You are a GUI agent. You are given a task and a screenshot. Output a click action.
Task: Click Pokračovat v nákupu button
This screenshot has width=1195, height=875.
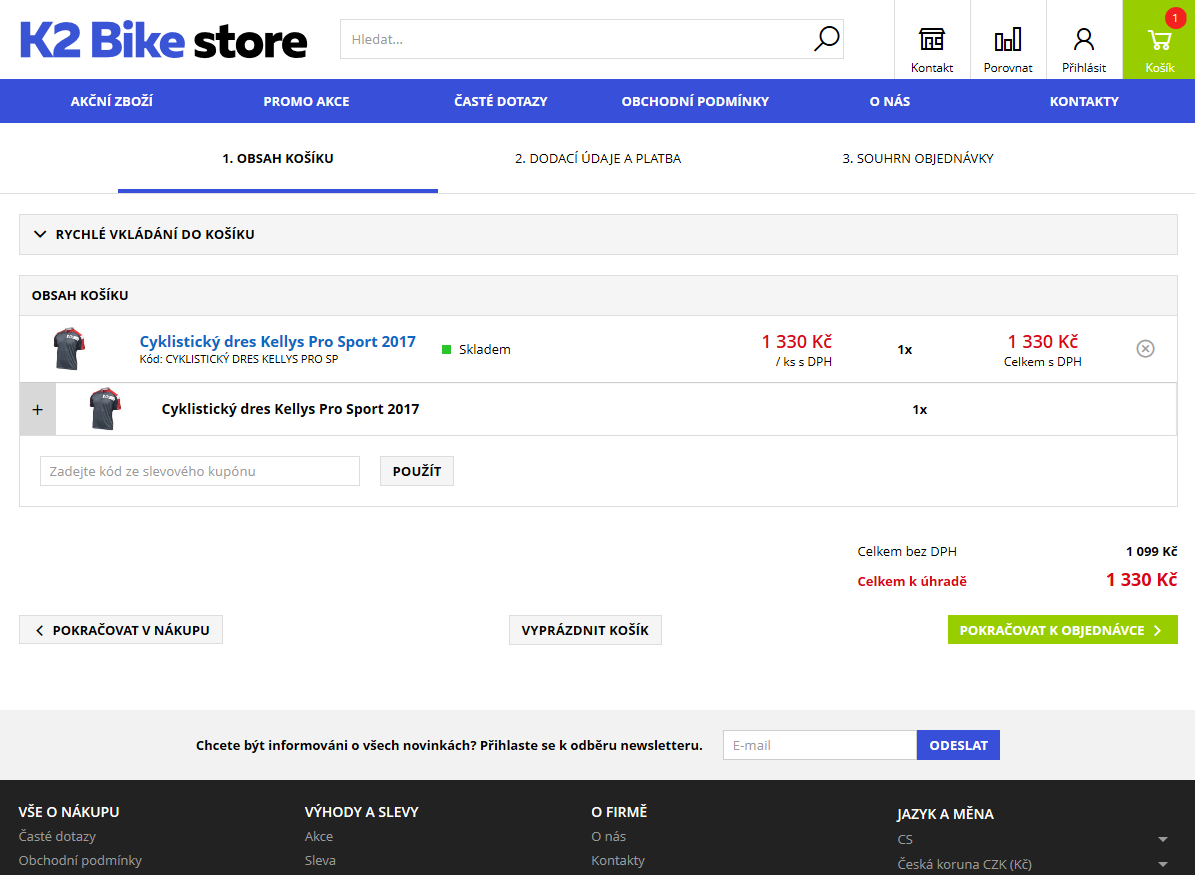[x=121, y=630]
